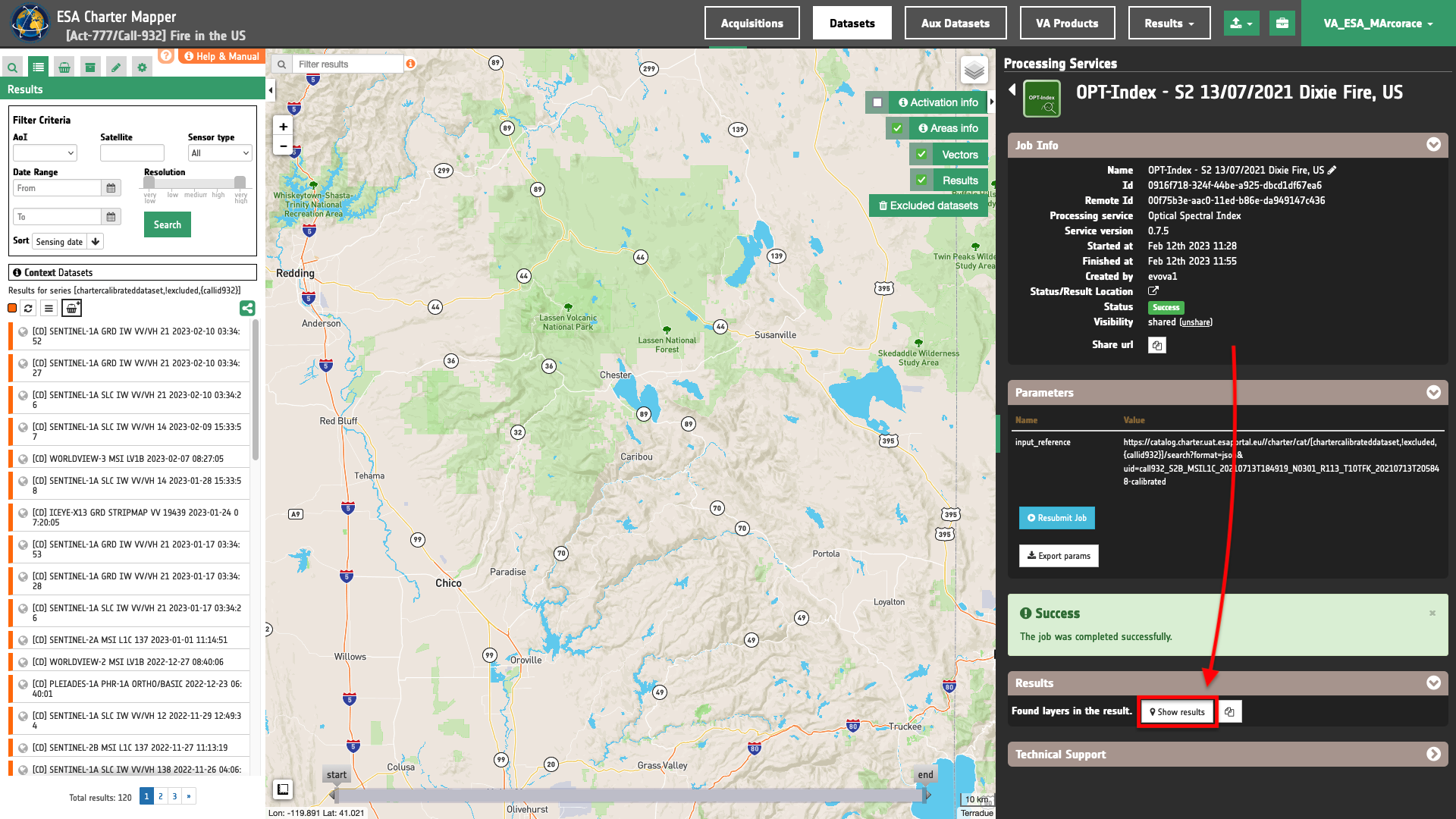Zoom out on the map
This screenshot has height=819, width=1456.
283,146
